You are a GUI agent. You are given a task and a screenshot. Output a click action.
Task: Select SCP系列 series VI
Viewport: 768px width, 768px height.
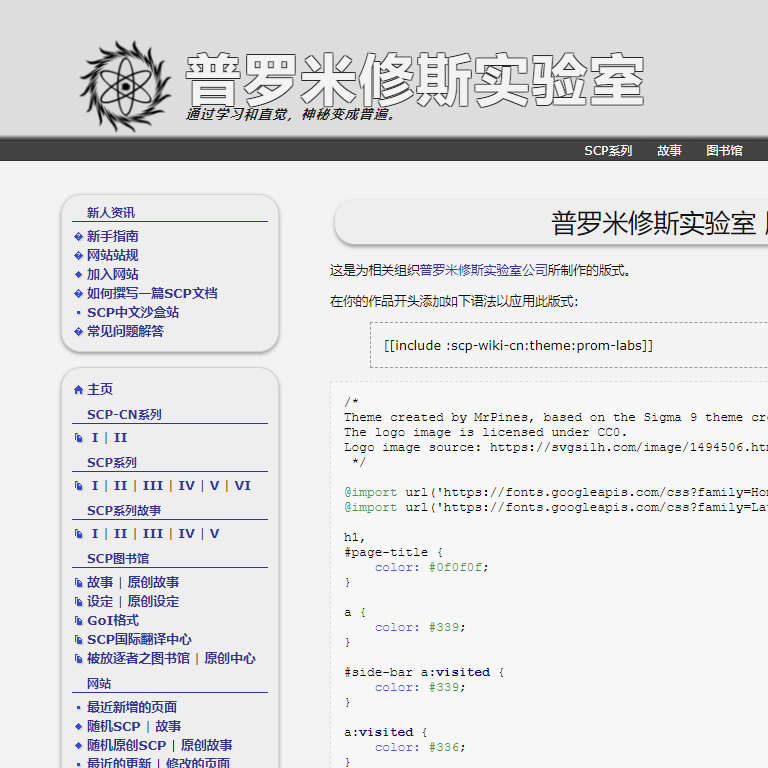pyautogui.click(x=242, y=486)
